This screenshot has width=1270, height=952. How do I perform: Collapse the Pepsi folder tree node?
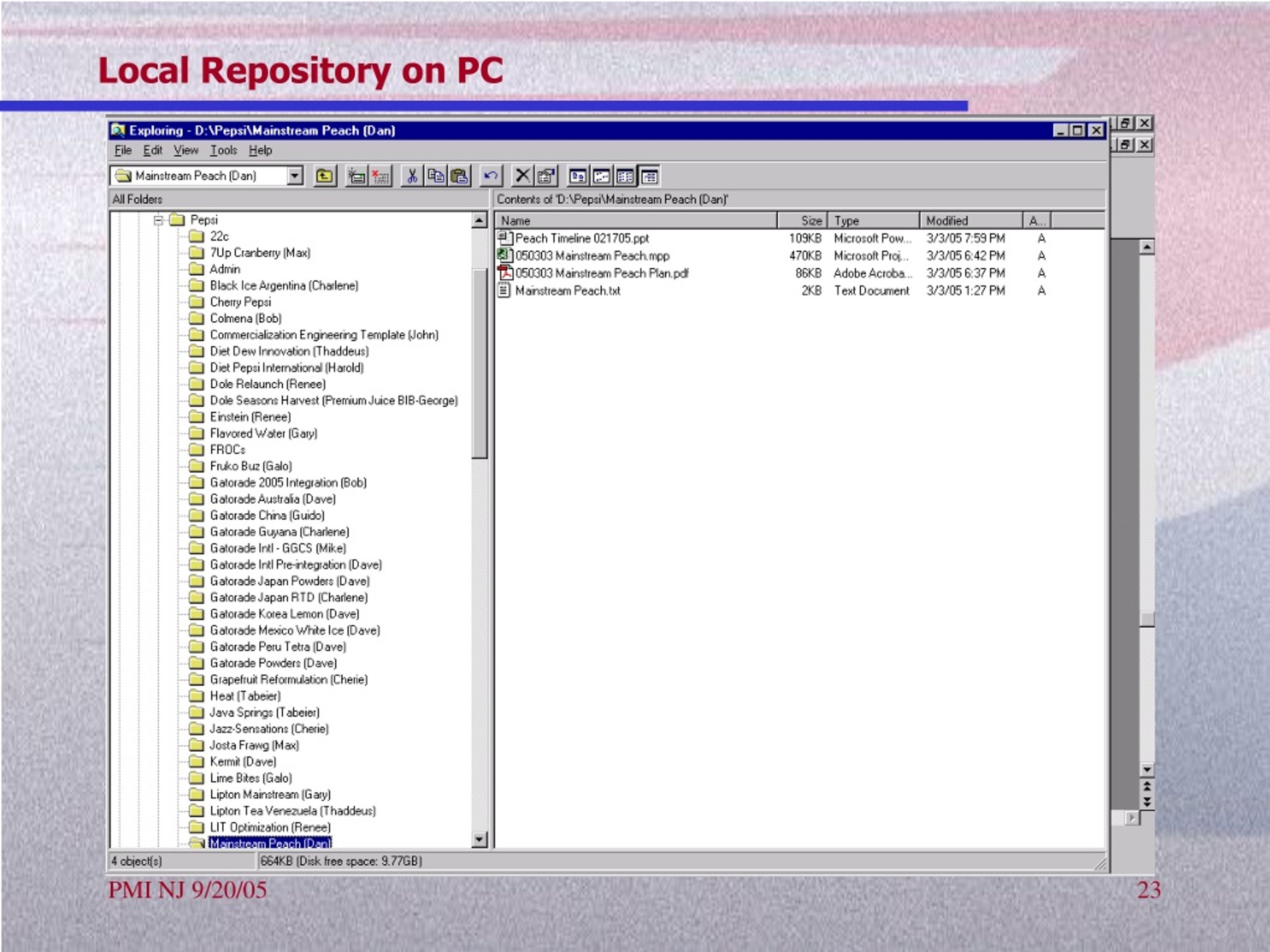coord(159,220)
